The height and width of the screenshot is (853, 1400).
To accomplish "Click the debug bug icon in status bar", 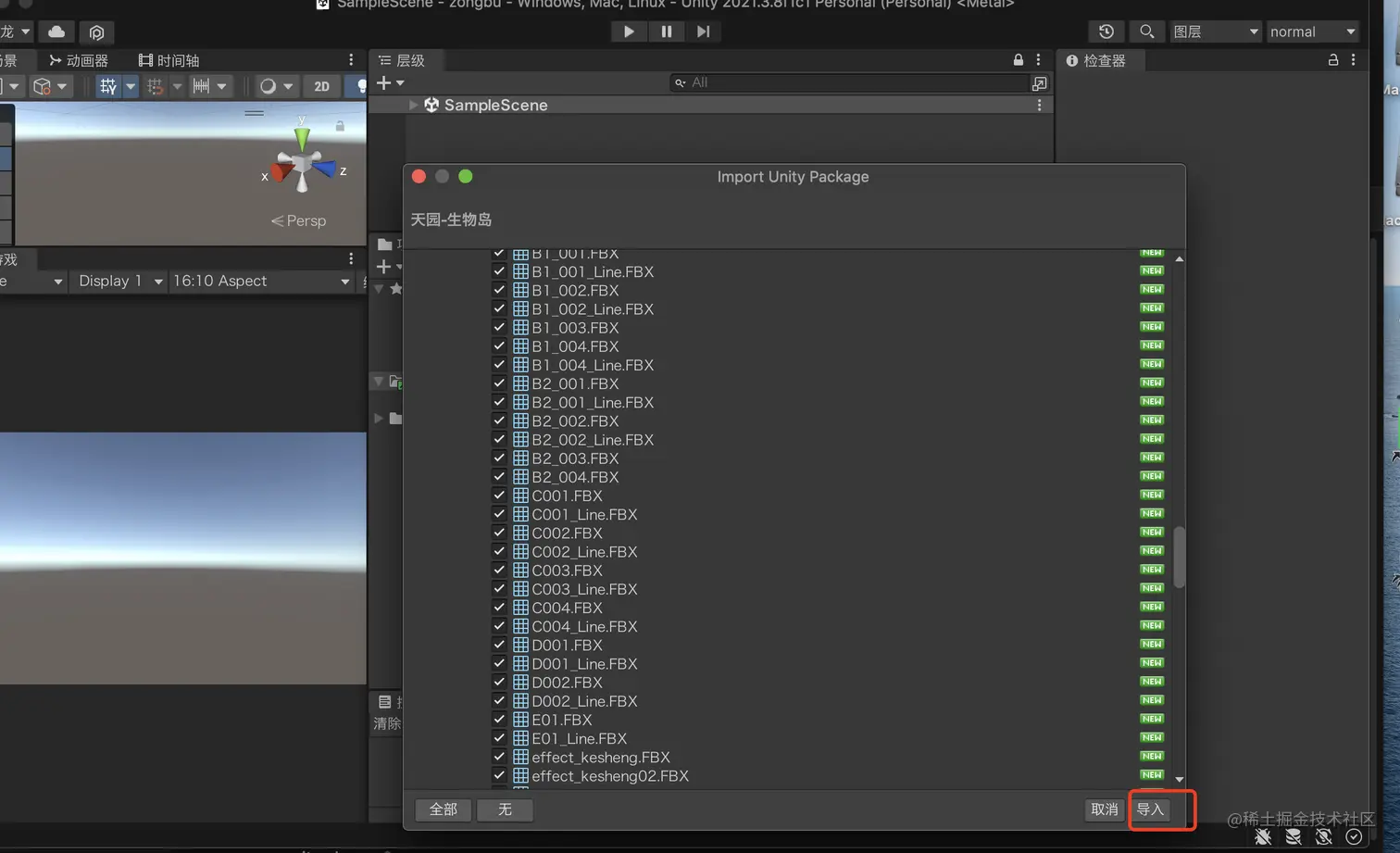I will [x=1263, y=836].
